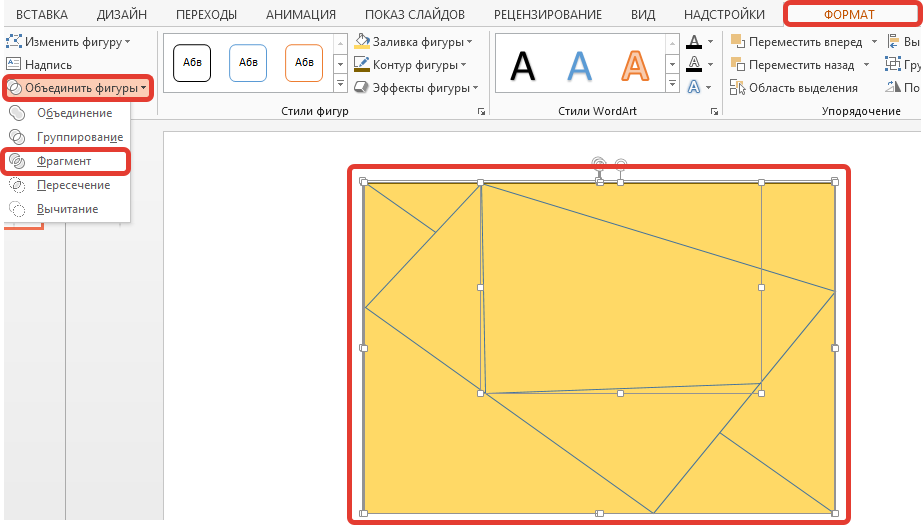Image resolution: width=923 pixels, height=525 pixels.
Task: Open Контур фигуры dropdown arrow
Action: 464,65
